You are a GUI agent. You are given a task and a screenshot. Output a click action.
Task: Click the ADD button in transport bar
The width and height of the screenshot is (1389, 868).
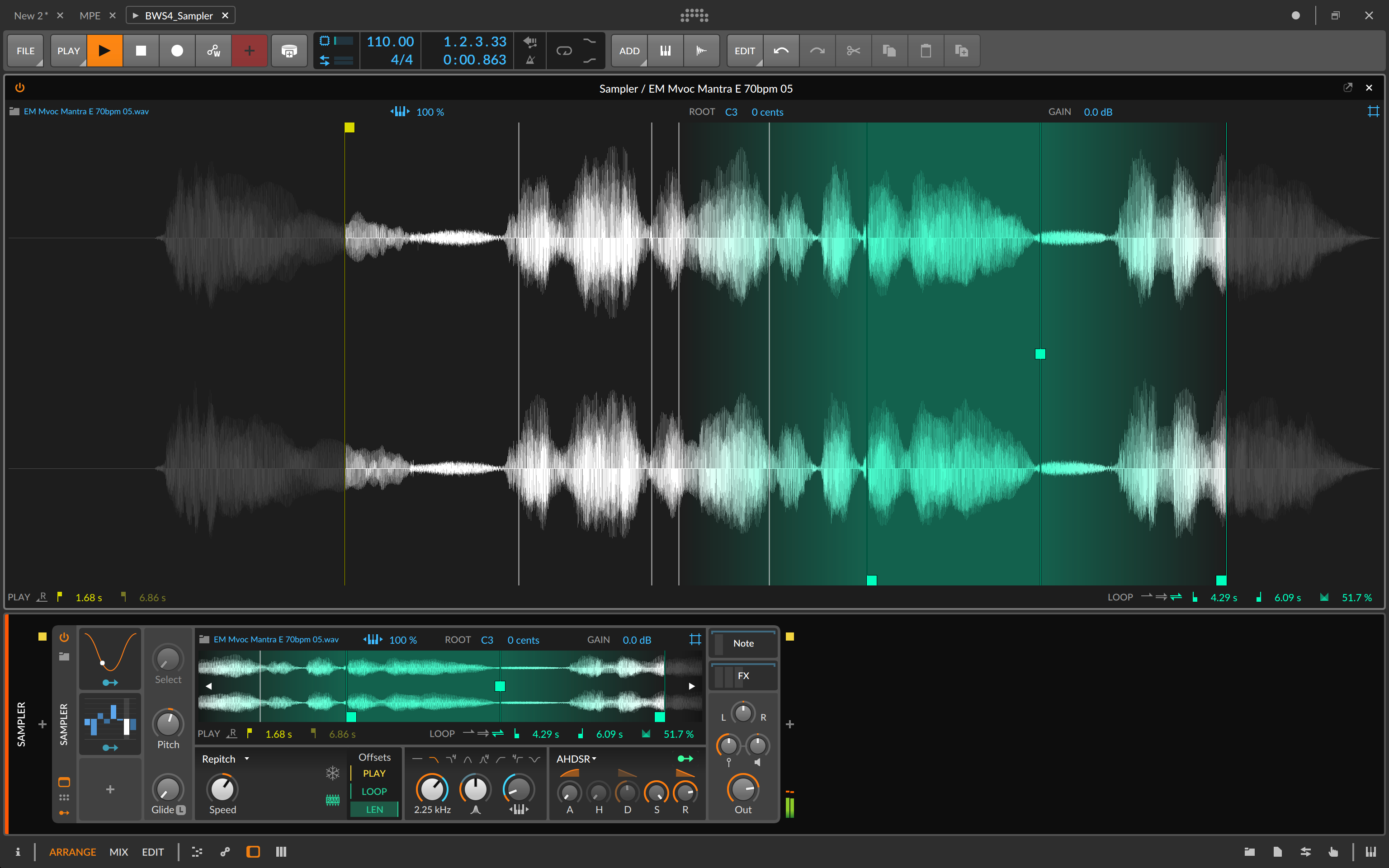[629, 50]
